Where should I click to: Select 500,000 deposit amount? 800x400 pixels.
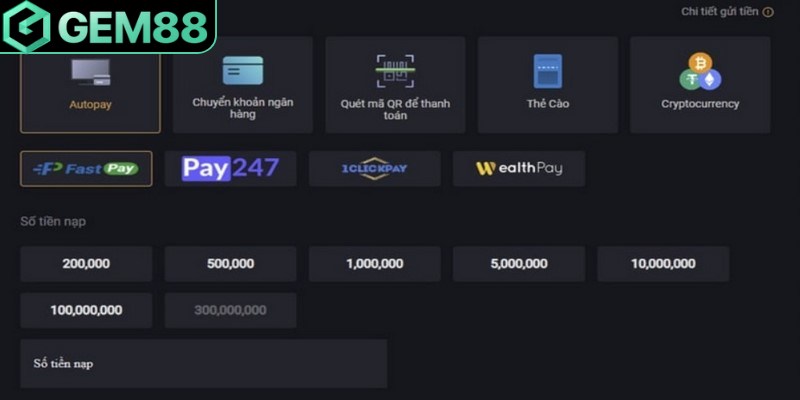tap(230, 264)
